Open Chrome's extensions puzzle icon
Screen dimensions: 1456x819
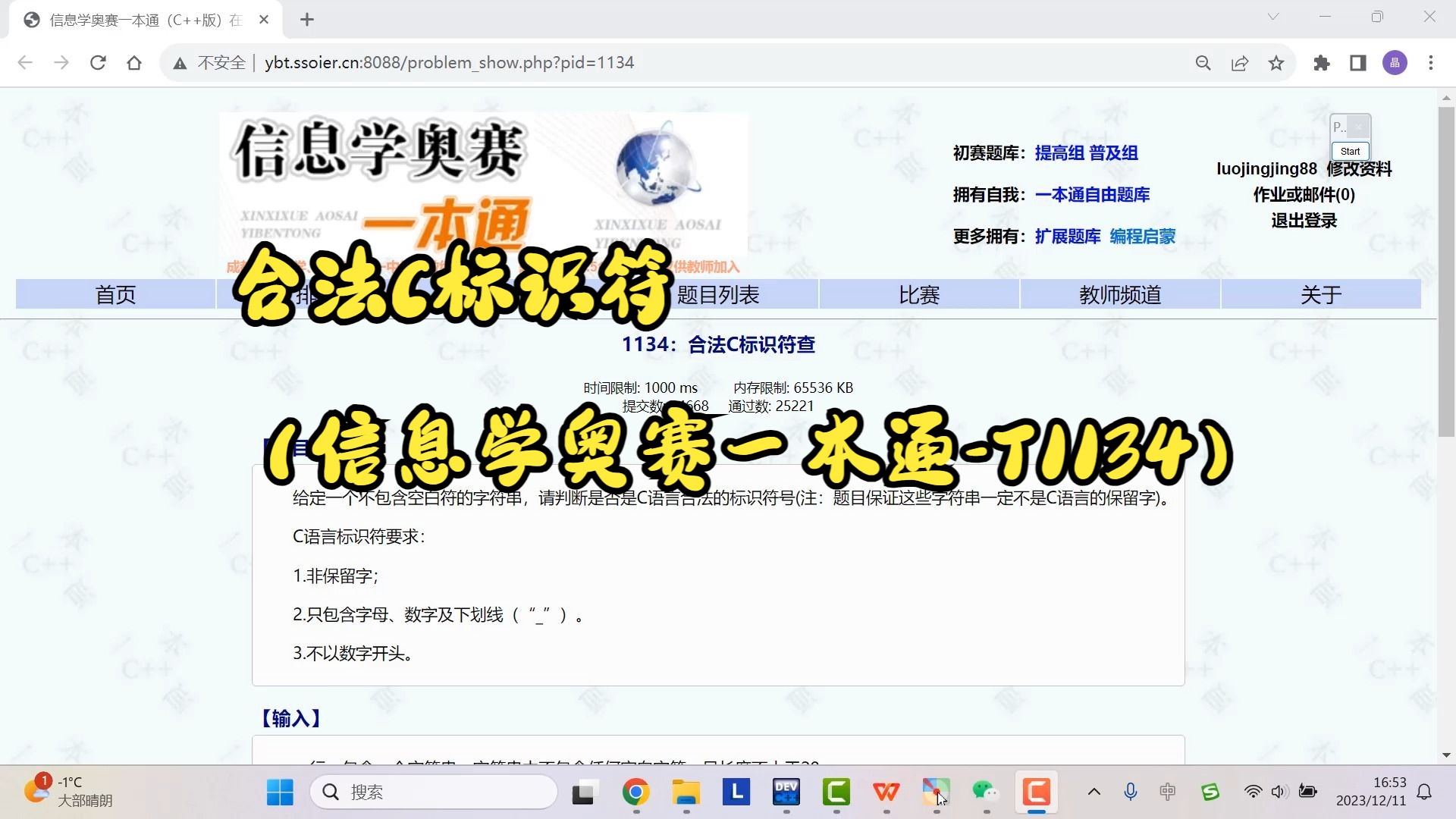pyautogui.click(x=1321, y=63)
